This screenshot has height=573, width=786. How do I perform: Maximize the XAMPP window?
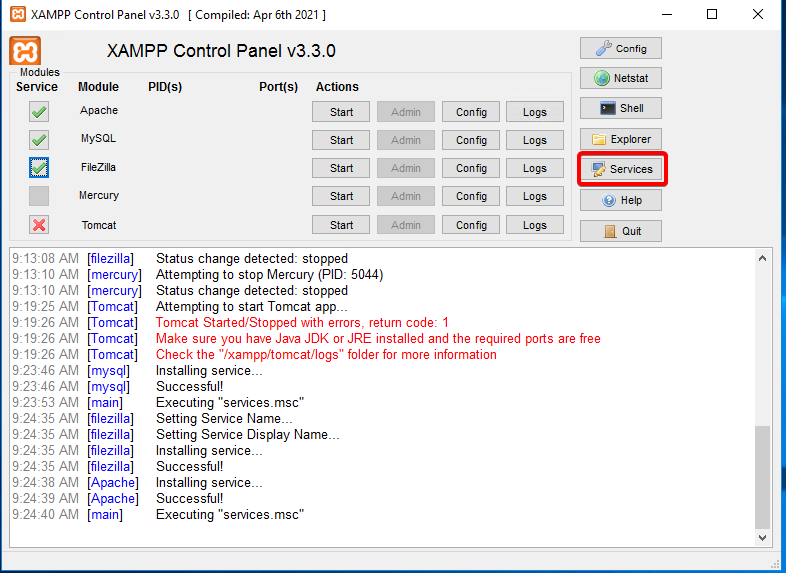pyautogui.click(x=712, y=14)
